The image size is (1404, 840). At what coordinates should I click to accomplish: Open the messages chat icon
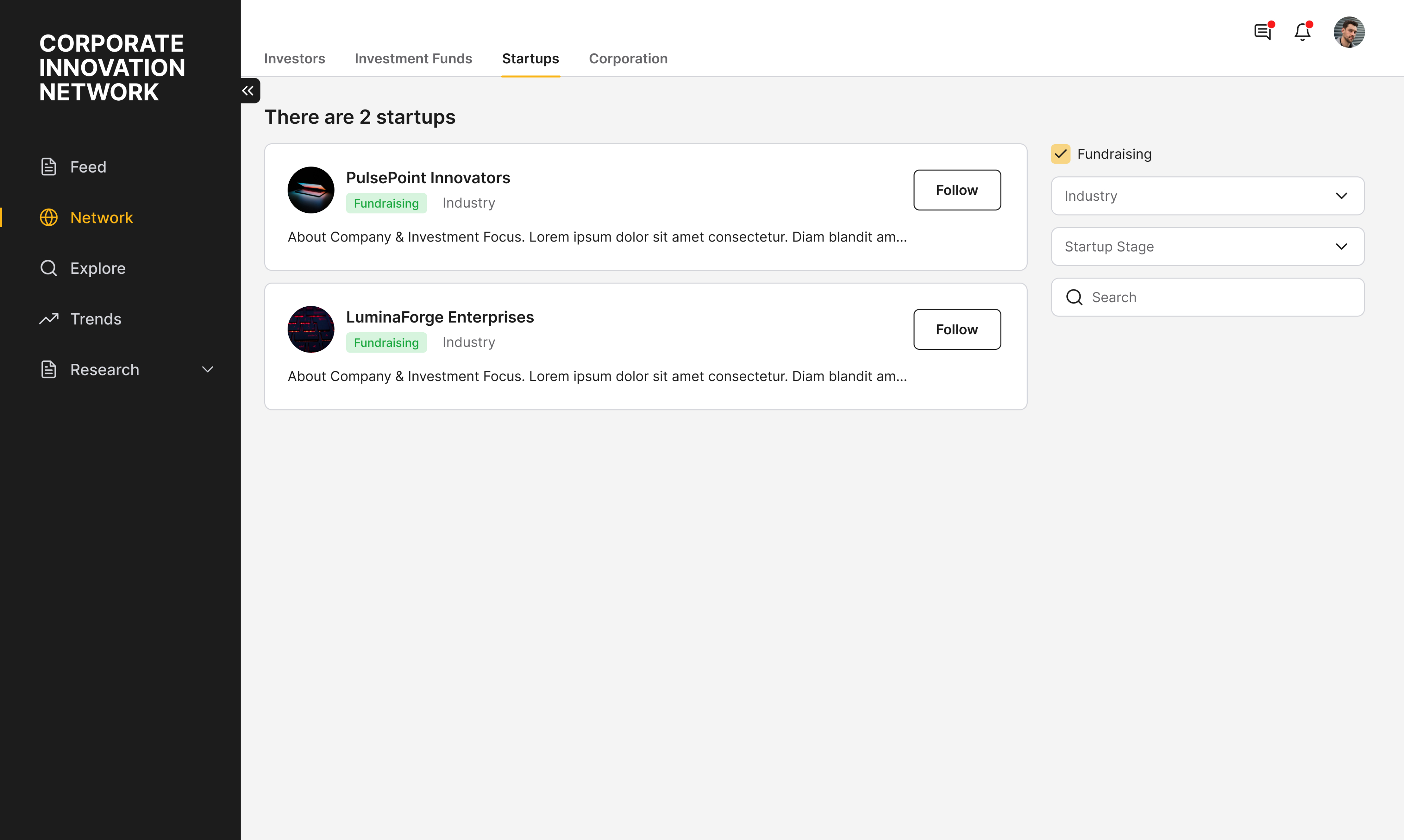[x=1262, y=32]
